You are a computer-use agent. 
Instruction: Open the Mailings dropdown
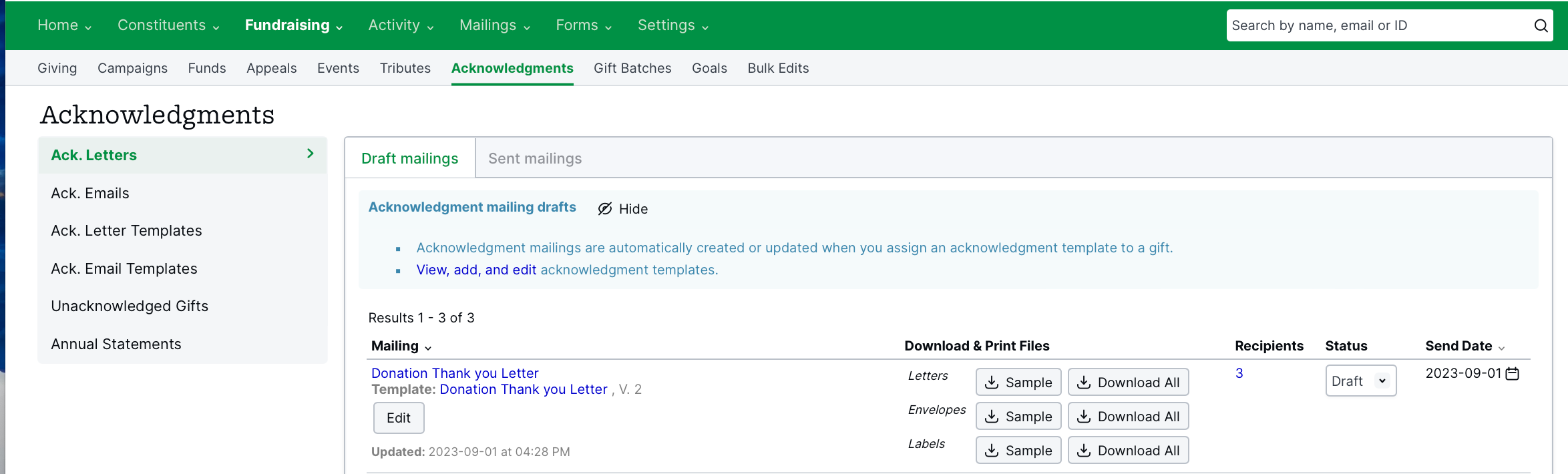coord(495,25)
